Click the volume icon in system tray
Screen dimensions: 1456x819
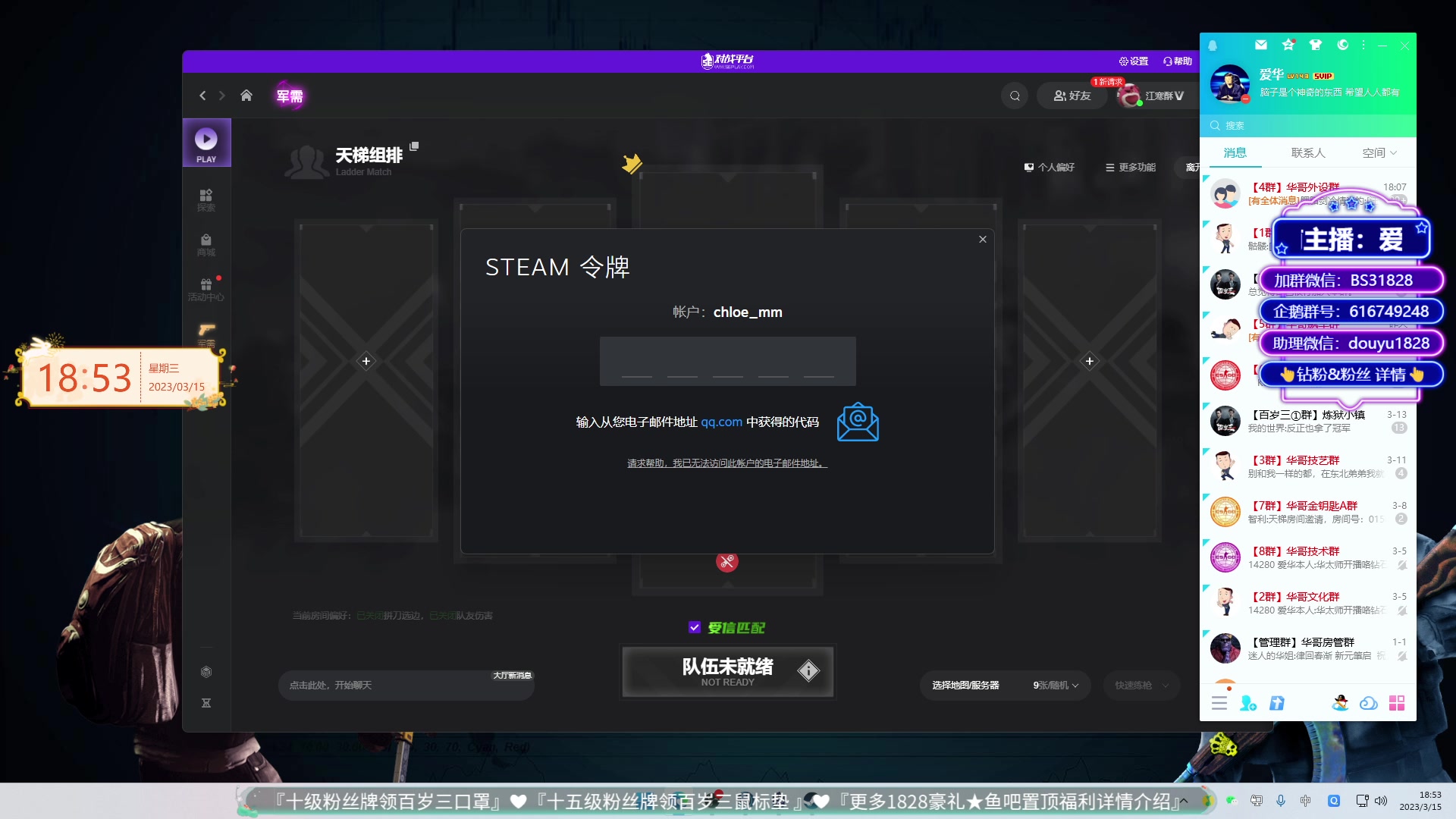(1381, 801)
